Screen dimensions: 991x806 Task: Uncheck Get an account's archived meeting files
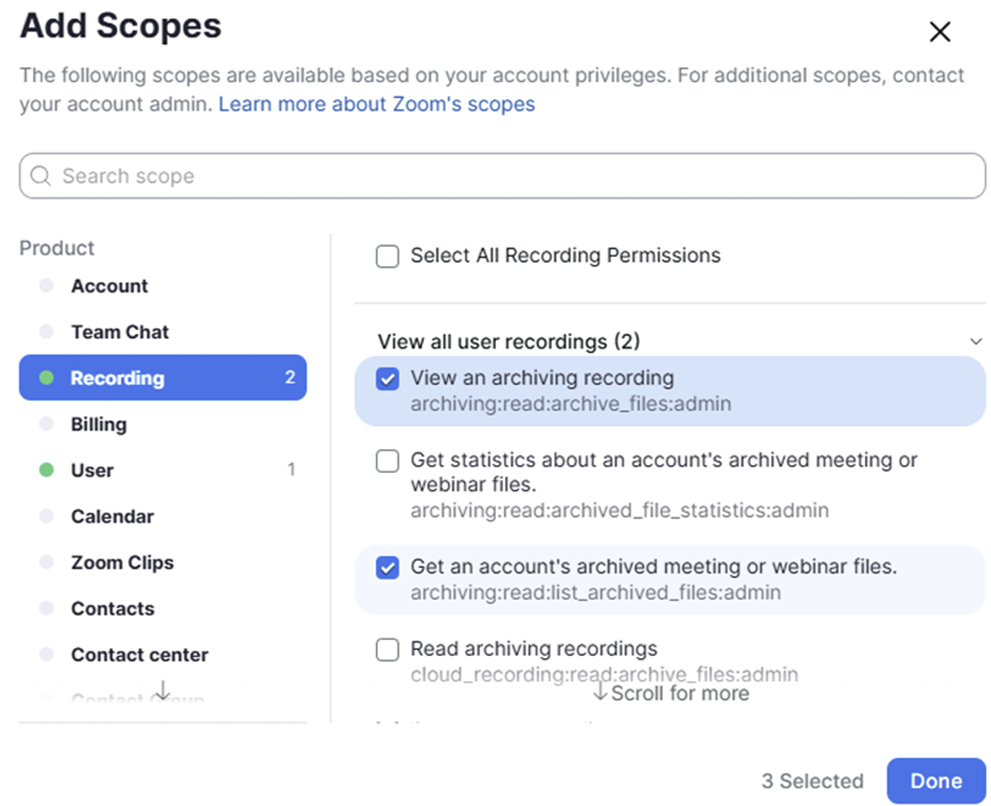[x=387, y=568]
